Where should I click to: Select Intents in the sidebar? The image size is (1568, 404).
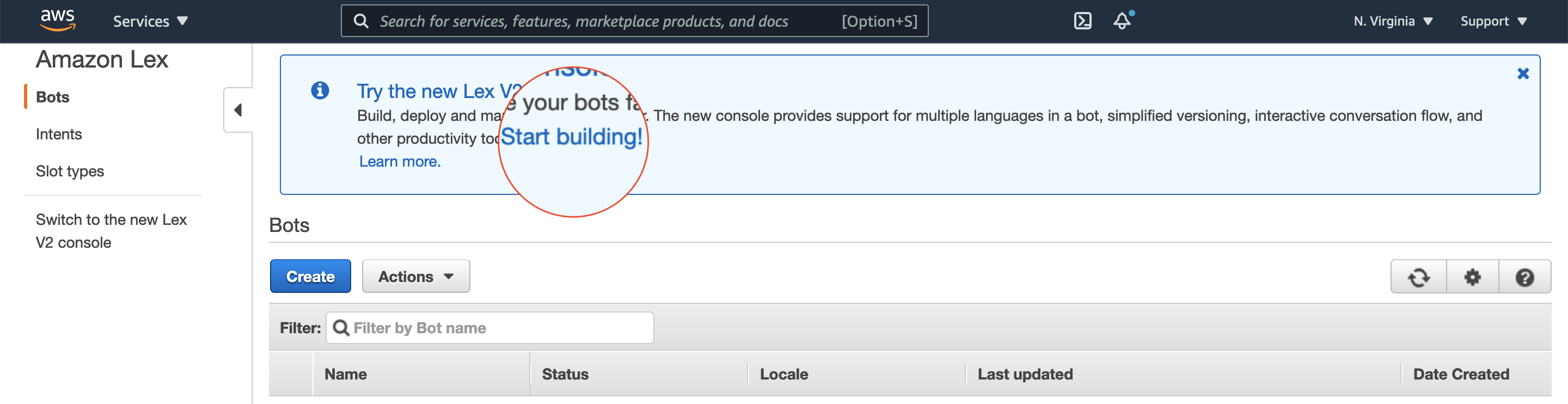58,134
